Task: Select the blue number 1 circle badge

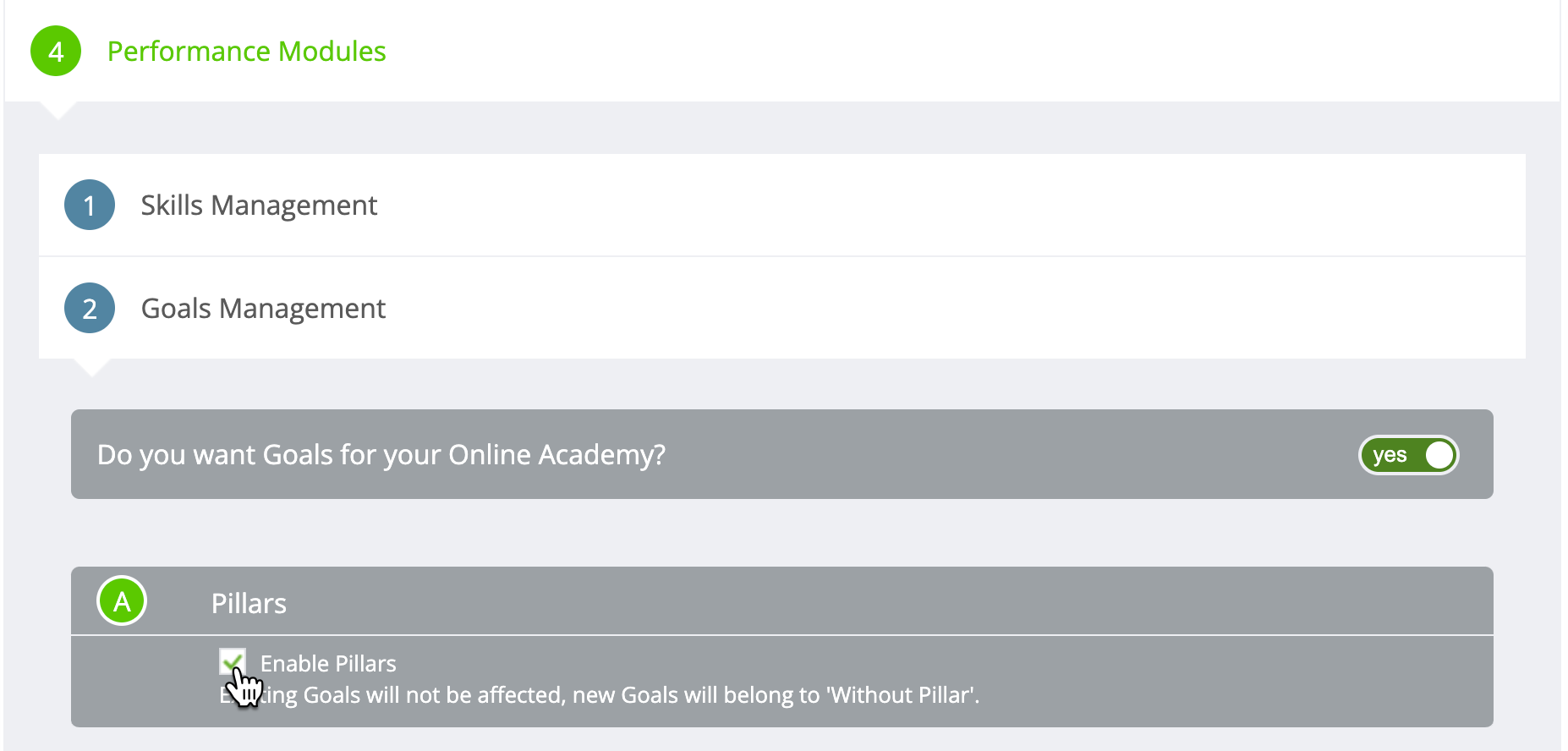Action: pyautogui.click(x=90, y=205)
